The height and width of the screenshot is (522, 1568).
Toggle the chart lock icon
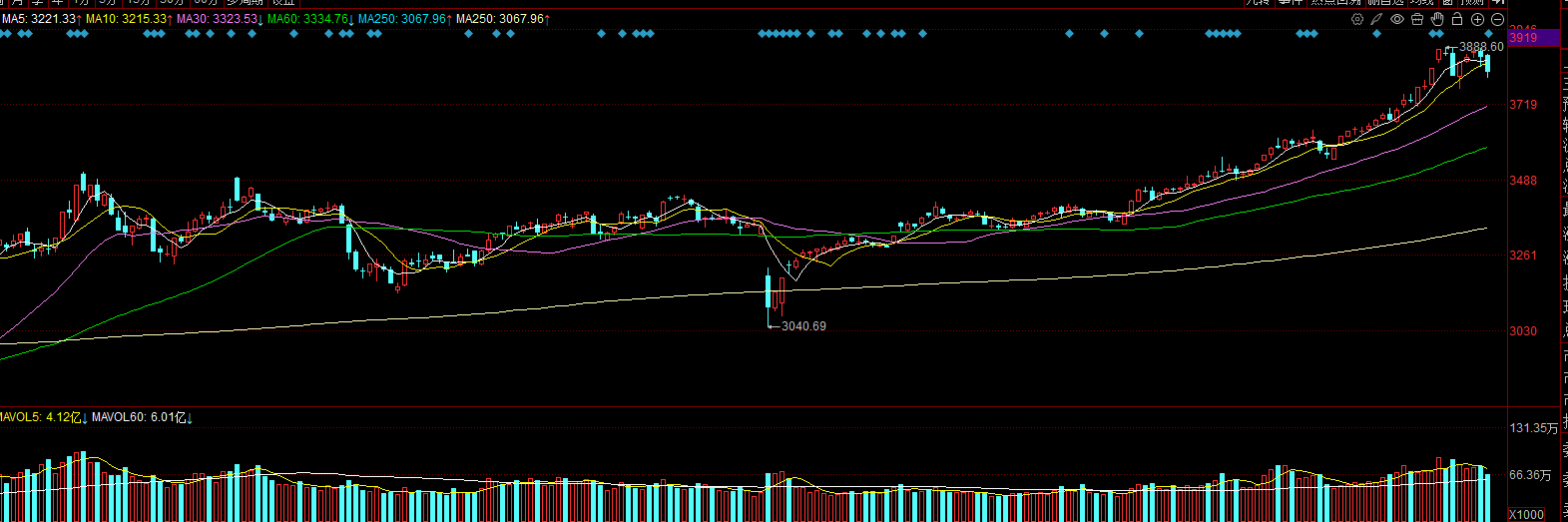tap(1457, 19)
